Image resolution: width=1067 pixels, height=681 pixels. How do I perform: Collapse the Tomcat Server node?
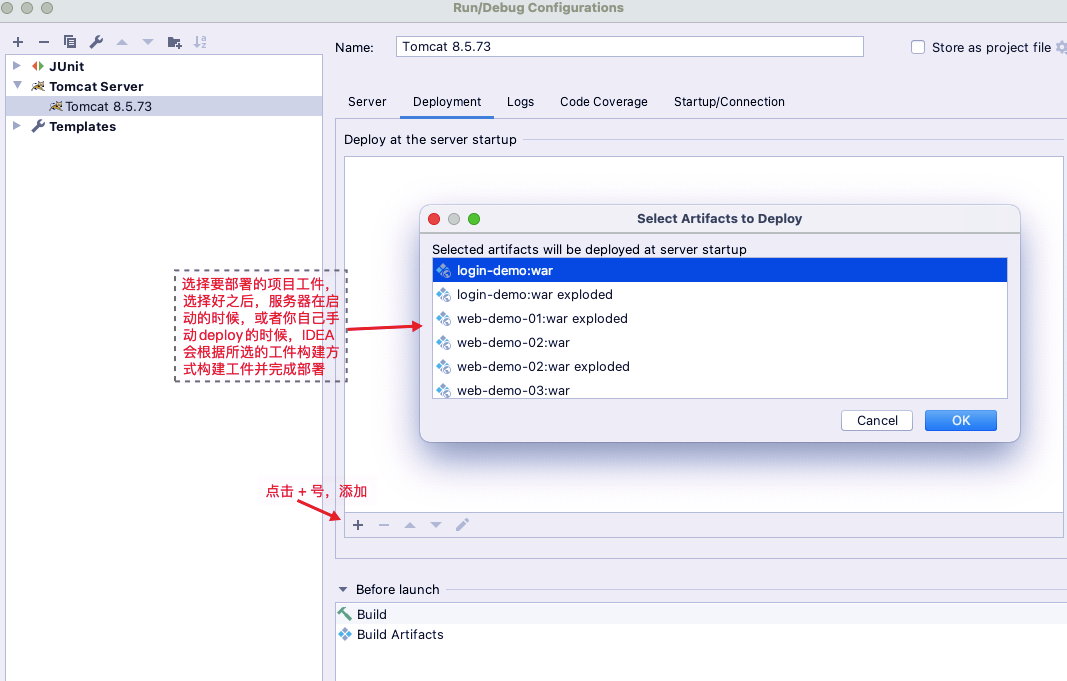point(17,86)
